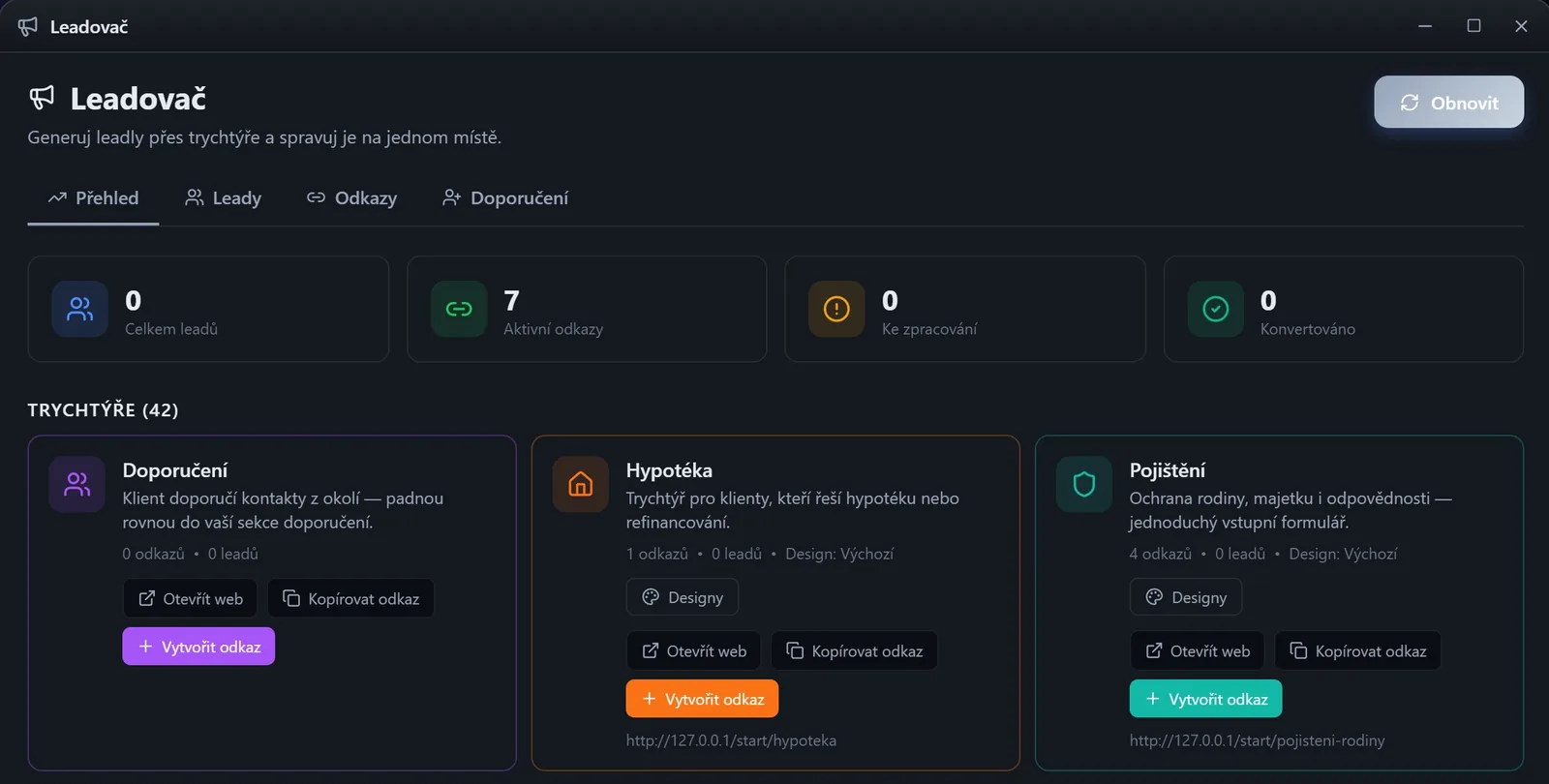Click the green link icon for Aktivní odkazy
Image resolution: width=1549 pixels, height=784 pixels.
pyautogui.click(x=459, y=309)
